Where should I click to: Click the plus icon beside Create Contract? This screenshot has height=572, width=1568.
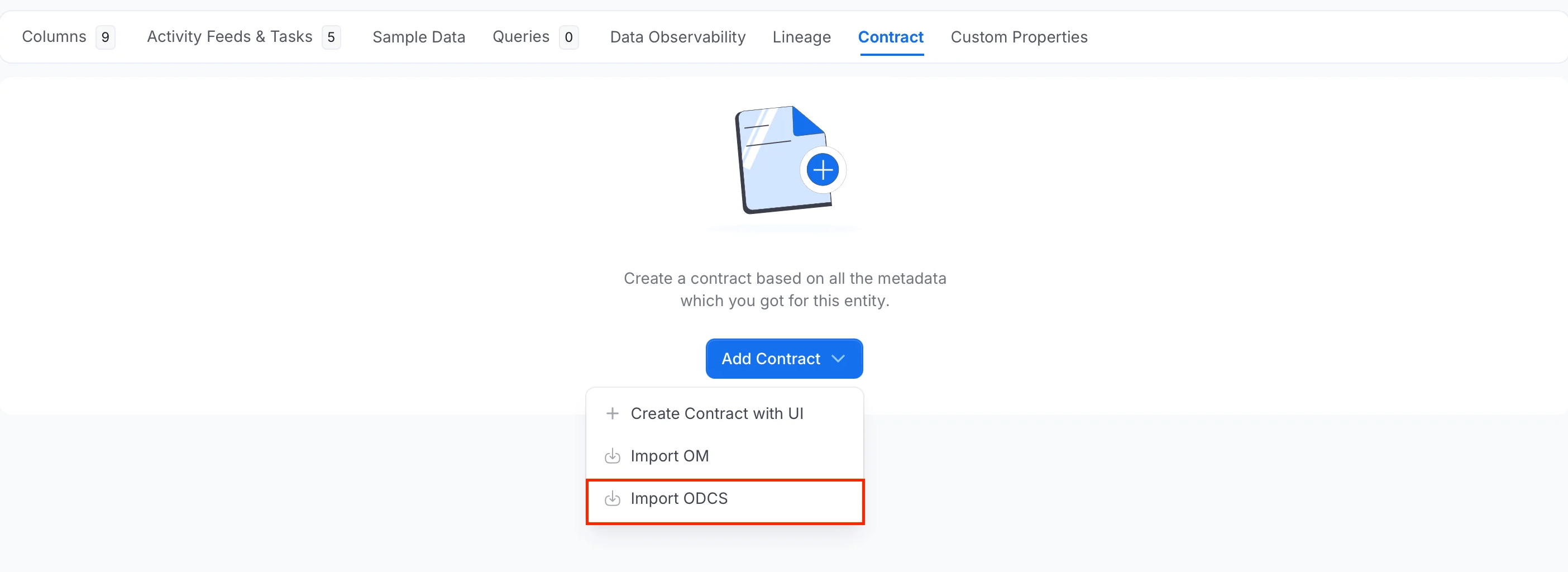click(613, 413)
